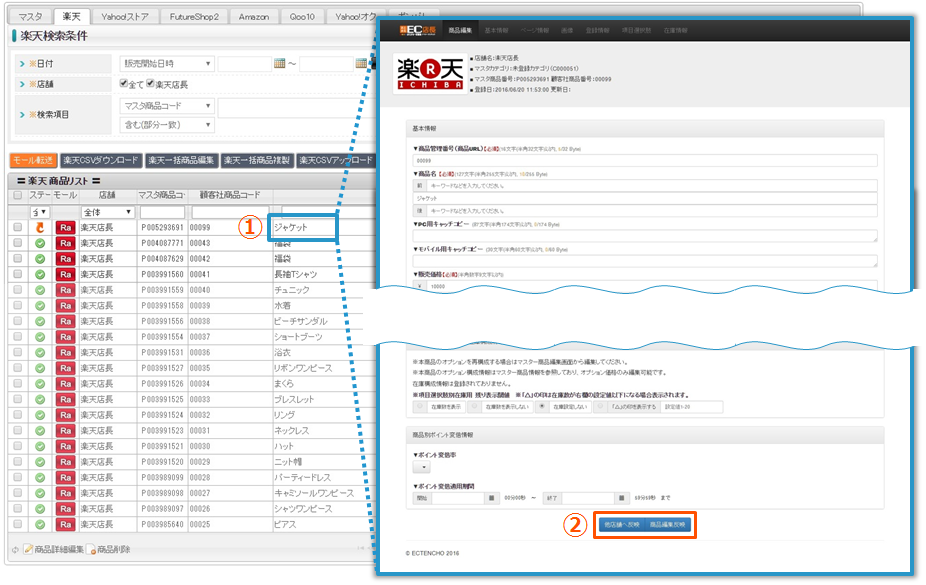Check the row checkbox for P003991558
The image size is (926, 585).
click(18, 306)
